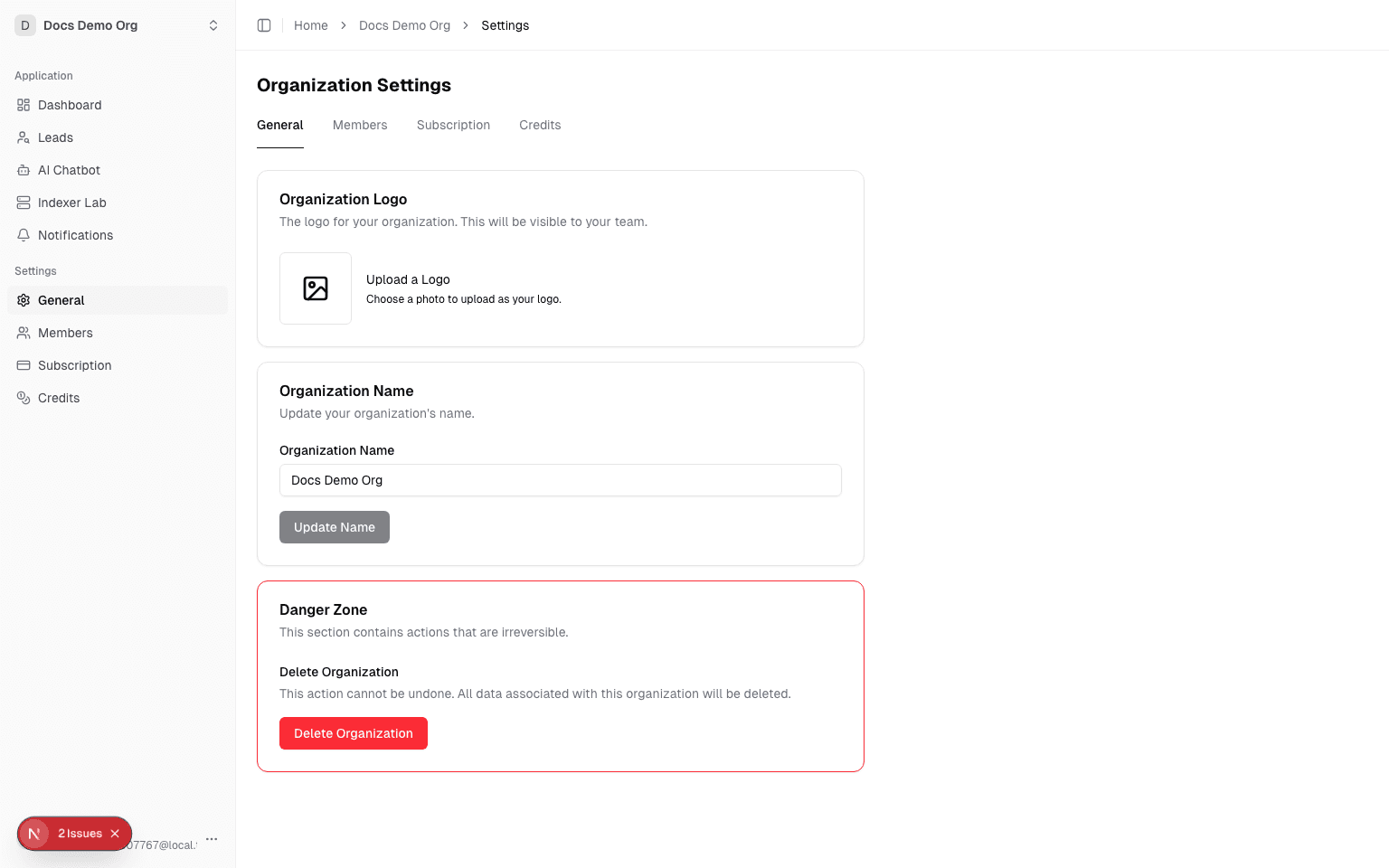Open Notifications via the bell icon

pyautogui.click(x=24, y=235)
